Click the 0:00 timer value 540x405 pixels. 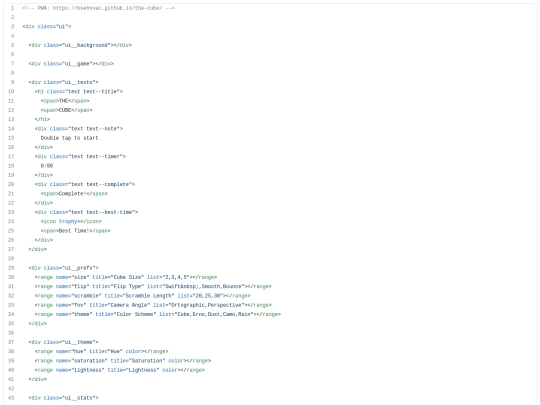point(47,166)
